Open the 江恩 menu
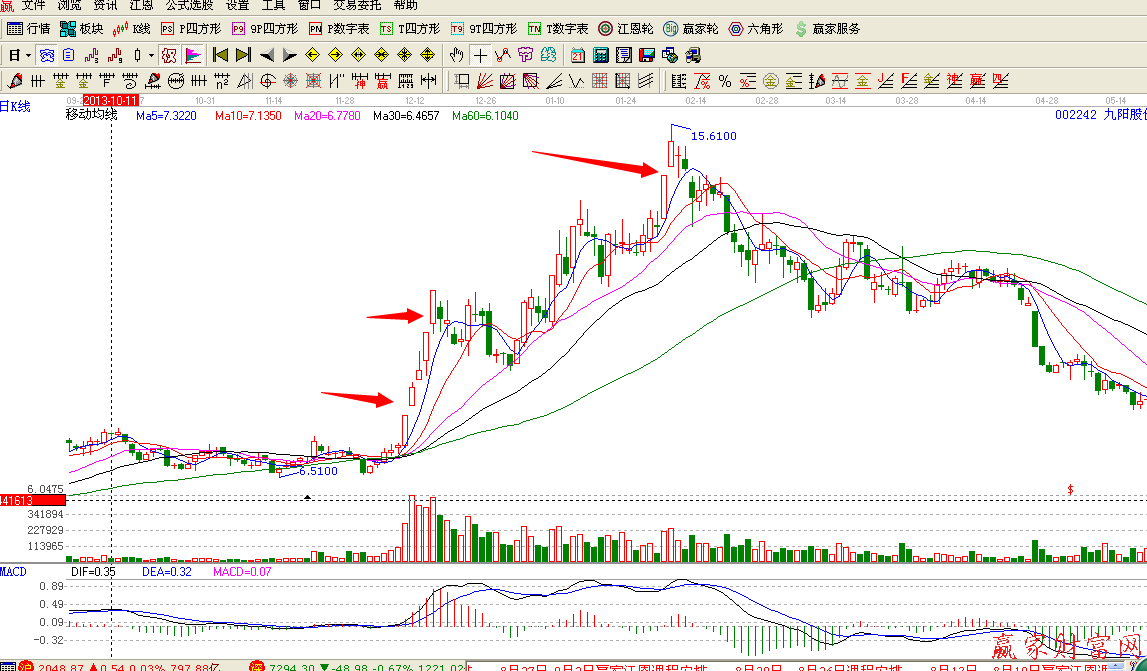The image size is (1147, 671). tap(141, 6)
